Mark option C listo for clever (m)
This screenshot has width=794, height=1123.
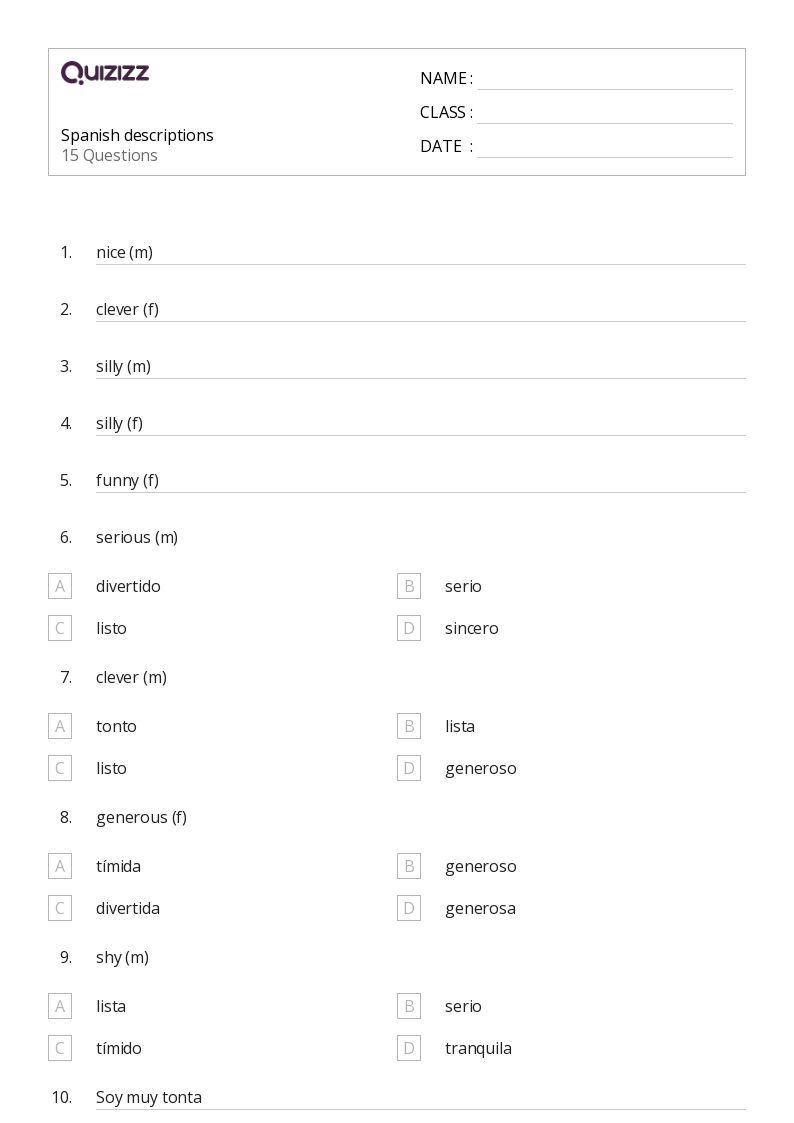click(x=60, y=768)
